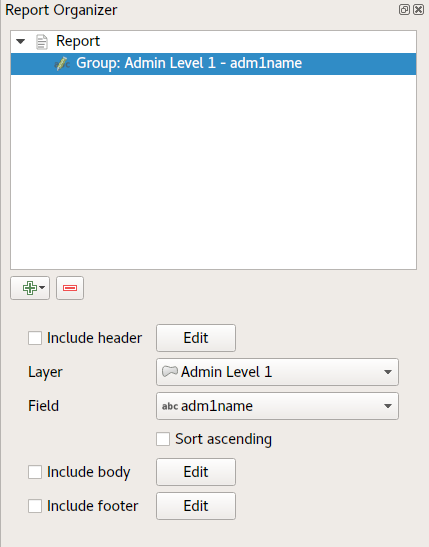Viewport: 429px width, 547px height.
Task: Click the field group icon beside Group row
Action: (62, 64)
